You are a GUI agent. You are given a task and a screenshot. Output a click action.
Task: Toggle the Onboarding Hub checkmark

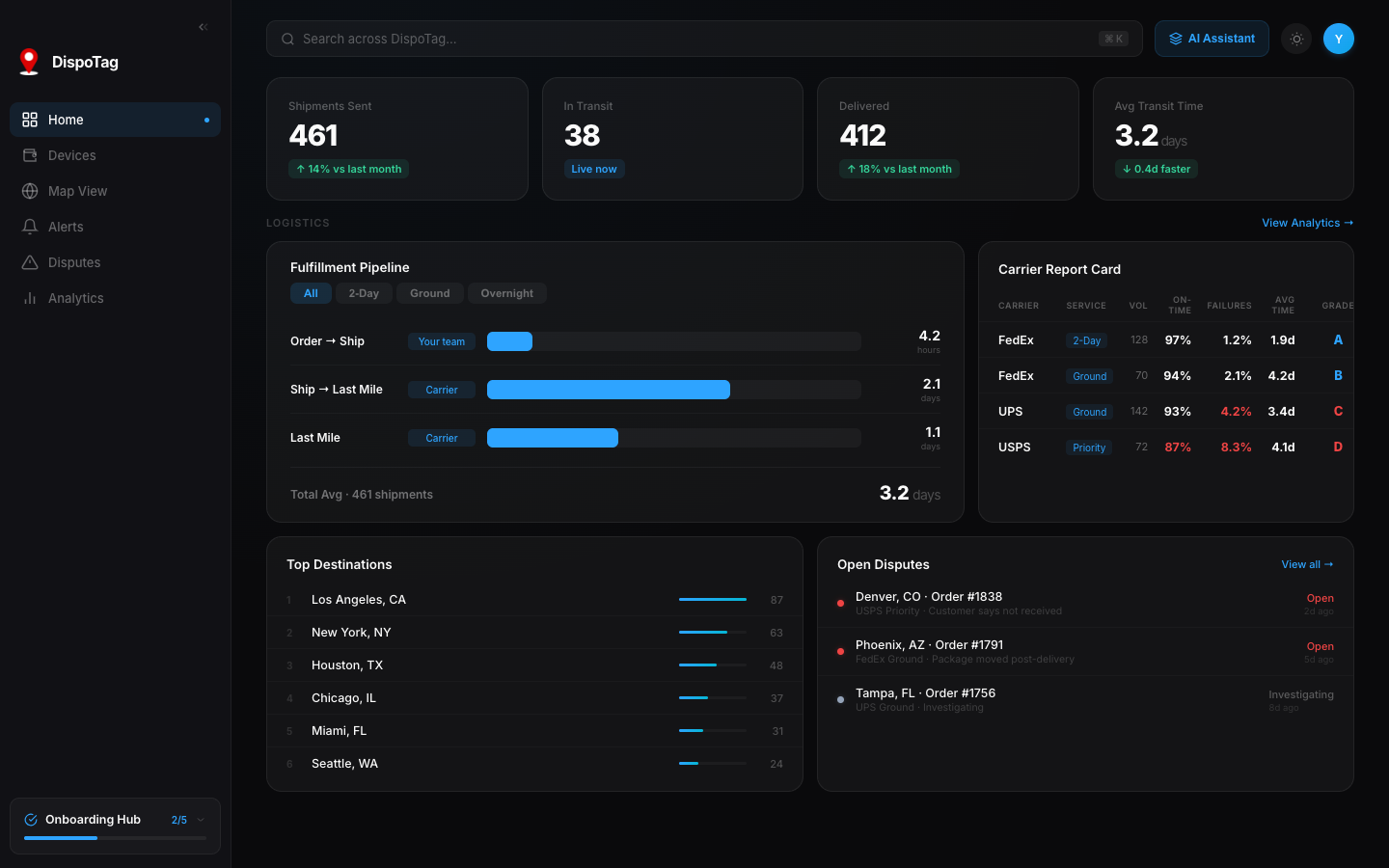[x=30, y=819]
